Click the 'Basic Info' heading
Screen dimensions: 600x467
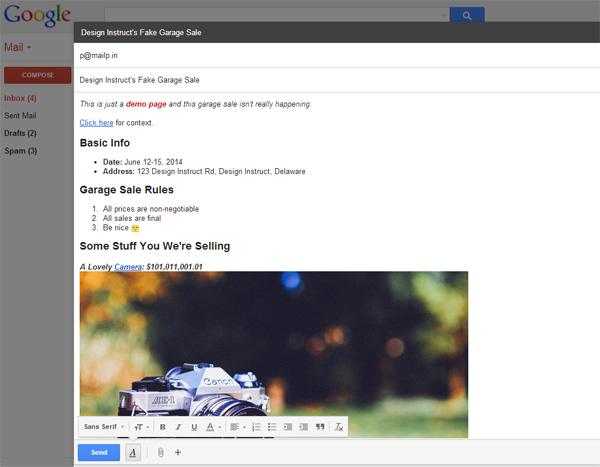click(105, 143)
